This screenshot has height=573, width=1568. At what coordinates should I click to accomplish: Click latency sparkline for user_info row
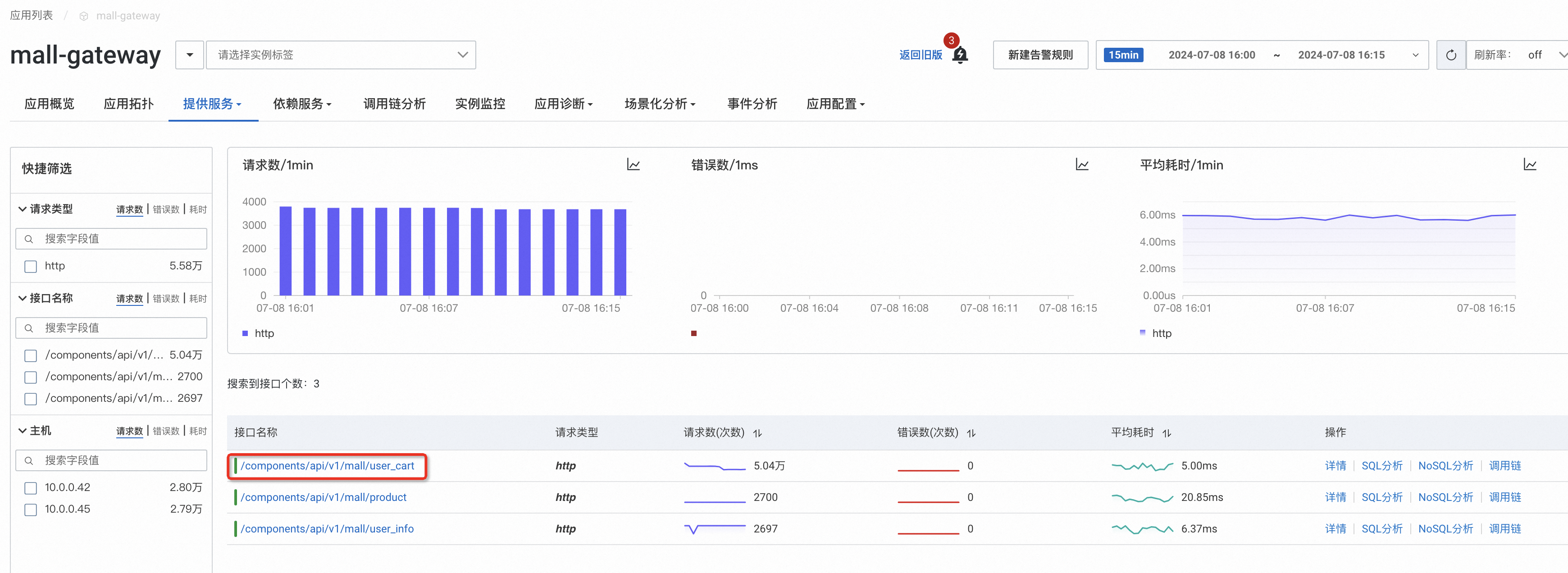click(x=1142, y=529)
